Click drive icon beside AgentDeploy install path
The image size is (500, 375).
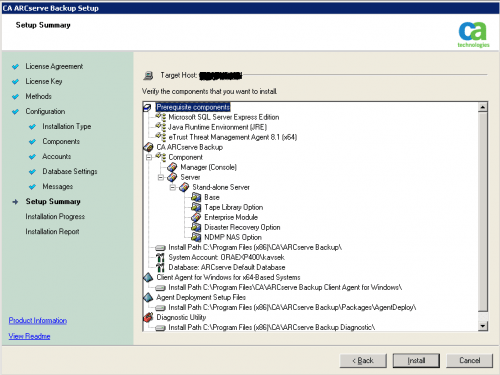click(161, 308)
